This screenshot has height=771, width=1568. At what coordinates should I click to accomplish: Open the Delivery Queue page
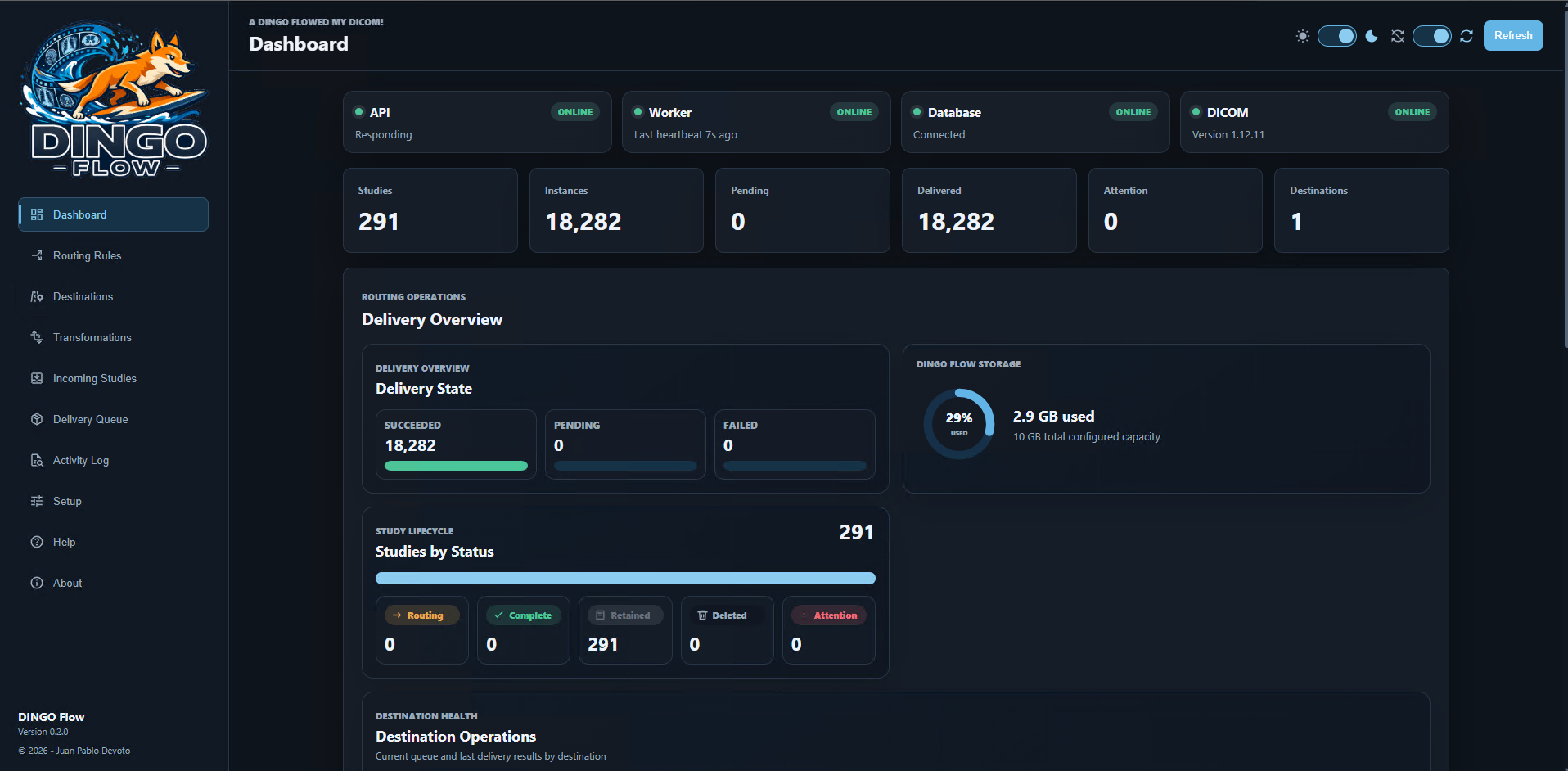pos(114,419)
